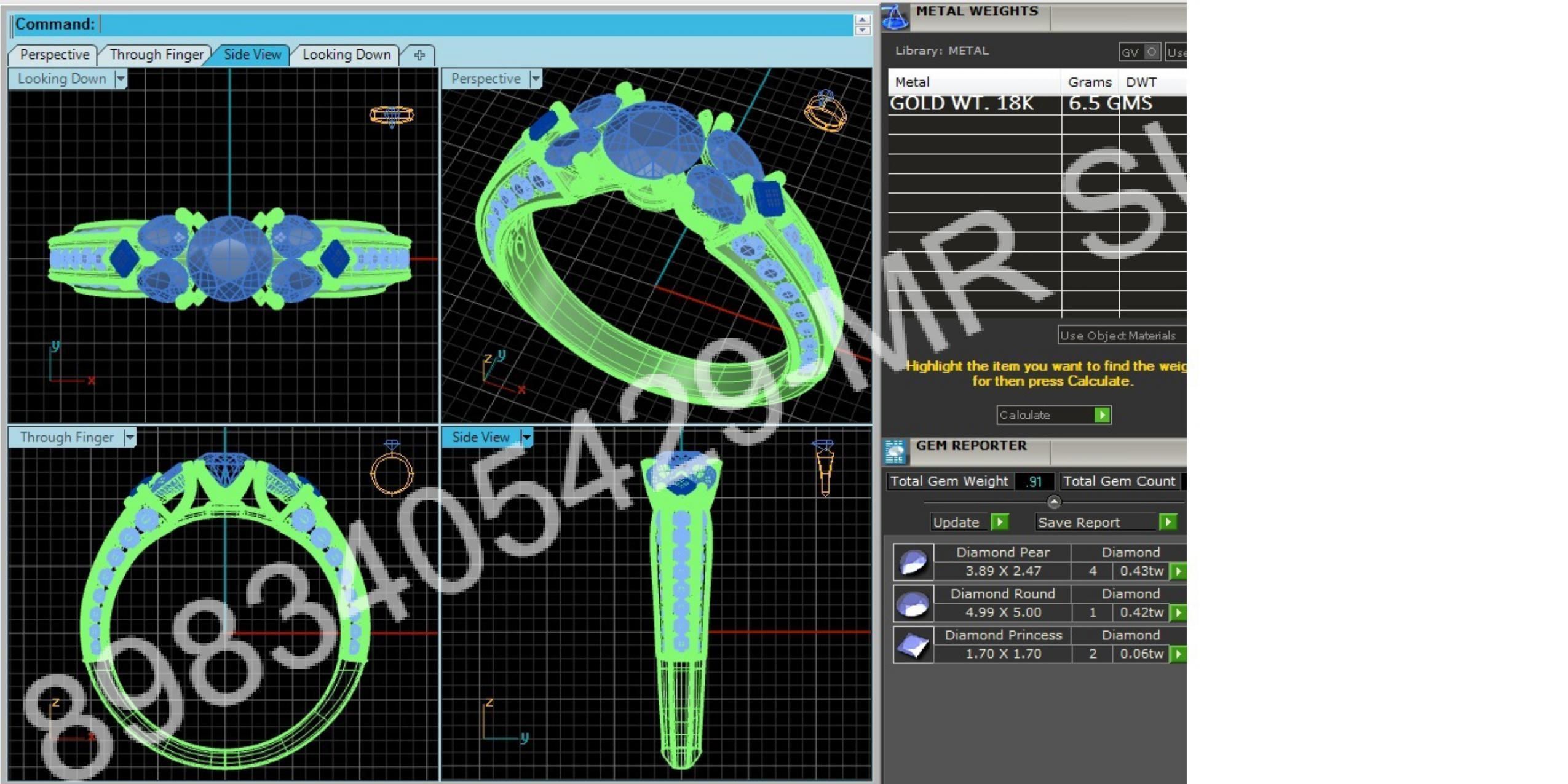1568x784 pixels.
Task: Click green arrow beside 0.42tw round row
Action: 1178,612
